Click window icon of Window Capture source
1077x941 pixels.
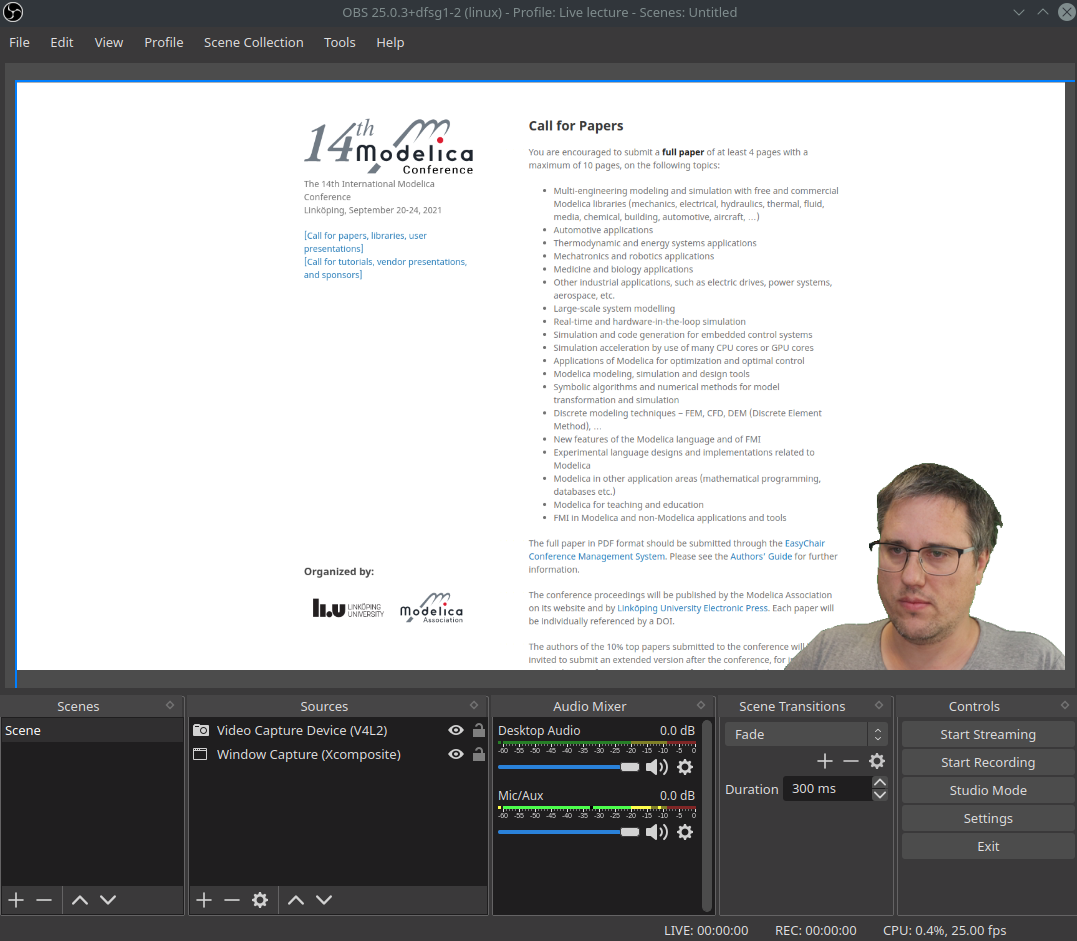[200, 754]
